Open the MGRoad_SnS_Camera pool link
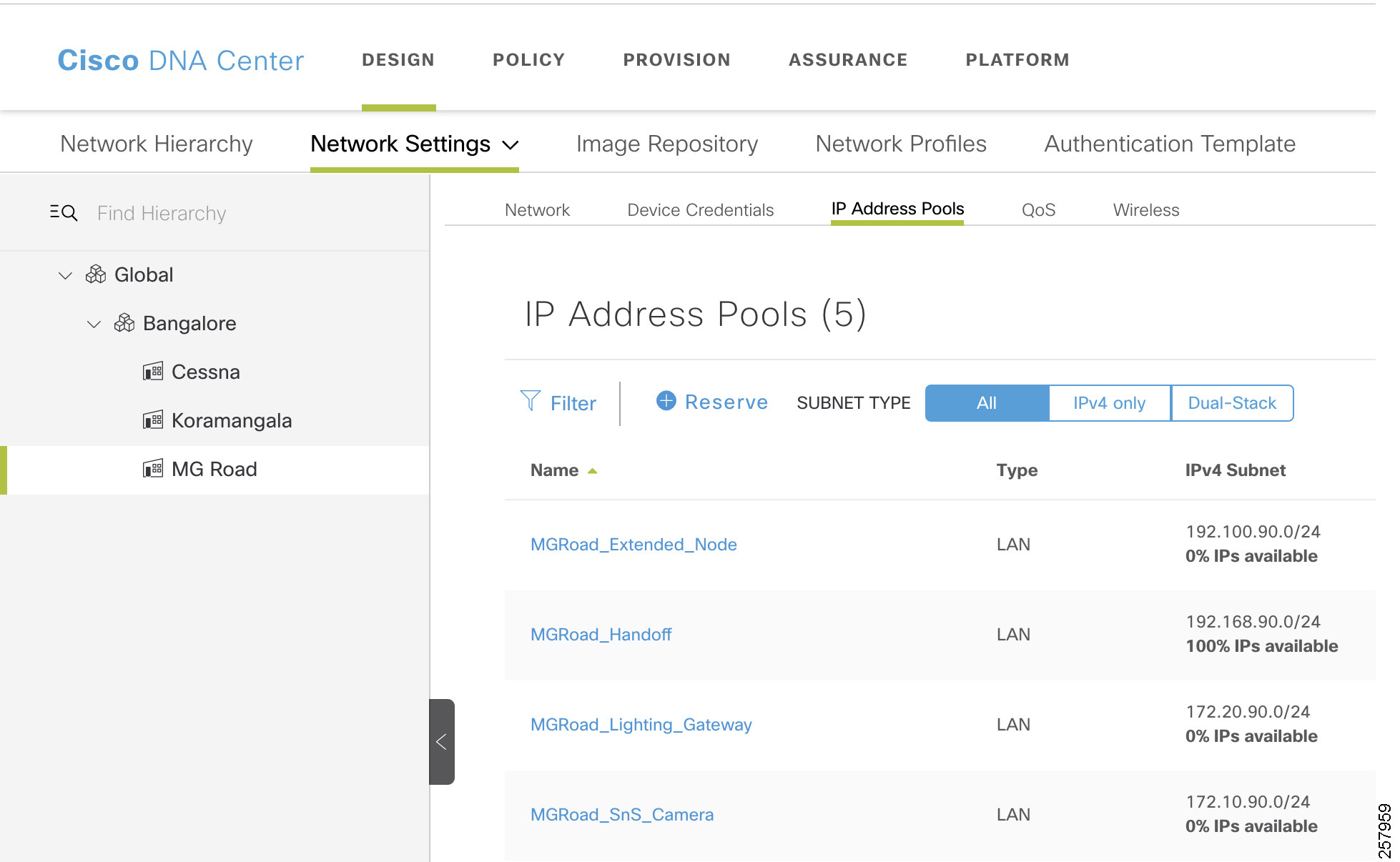1400x862 pixels. tap(621, 815)
